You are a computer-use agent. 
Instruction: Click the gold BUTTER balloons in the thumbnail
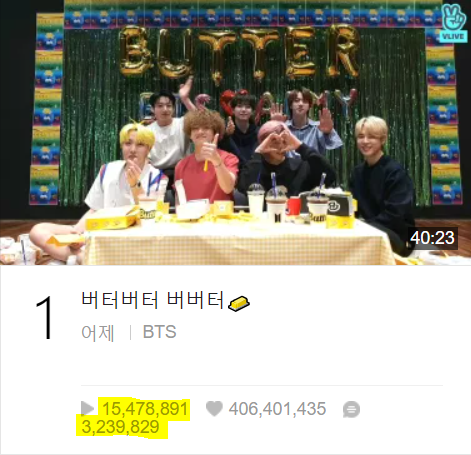pos(238,52)
